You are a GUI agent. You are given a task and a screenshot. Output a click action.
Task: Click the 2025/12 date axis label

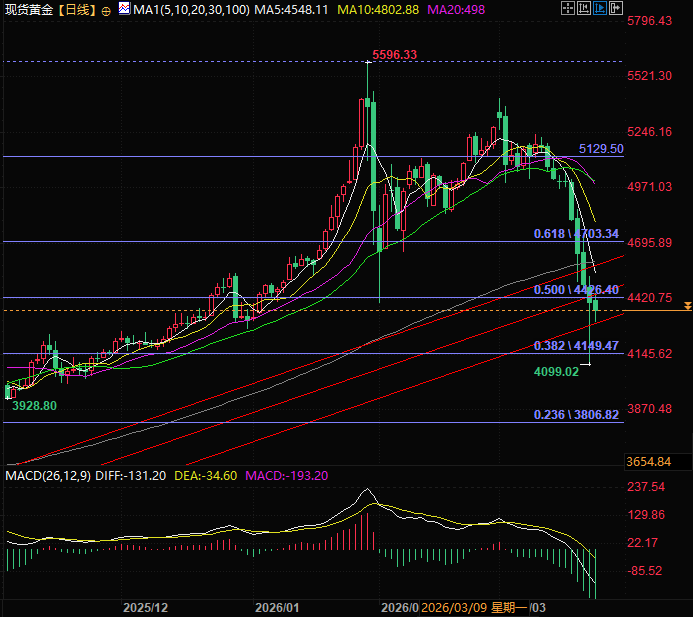[145, 608]
